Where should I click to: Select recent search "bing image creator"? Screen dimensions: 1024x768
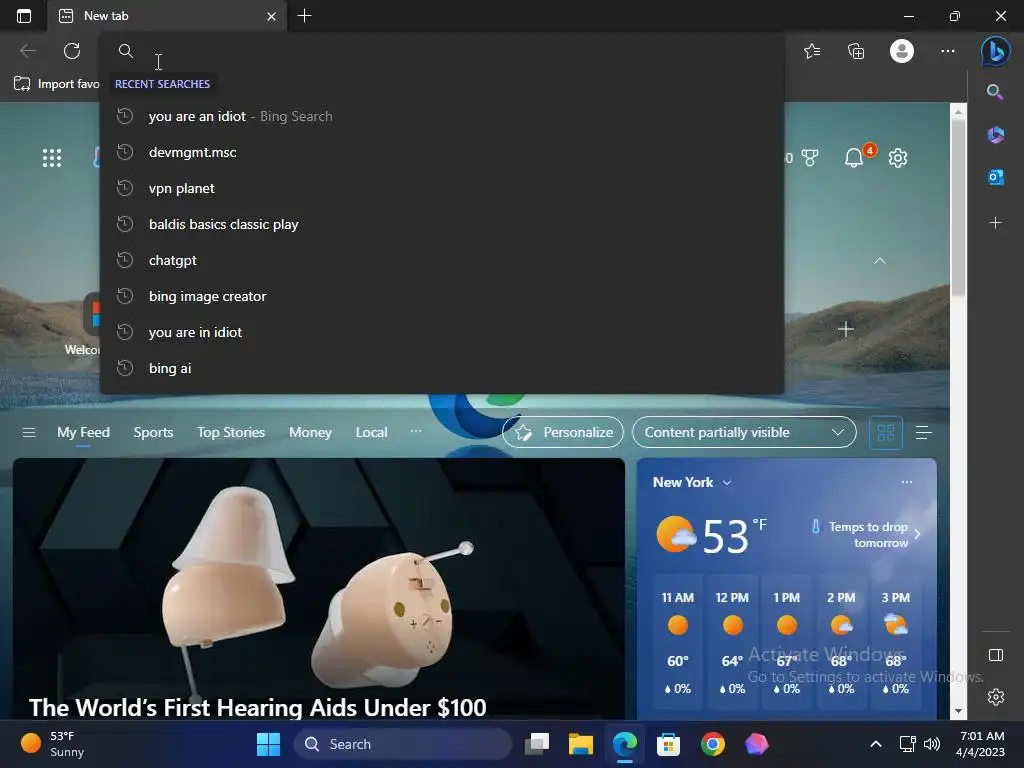pos(441,296)
